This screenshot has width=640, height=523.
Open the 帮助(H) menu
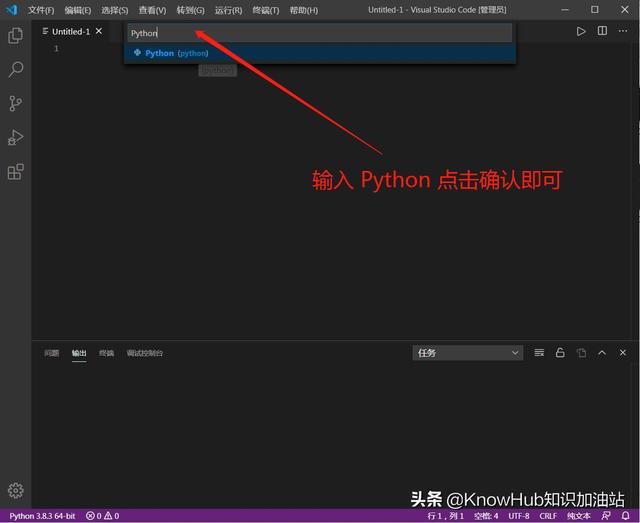coord(304,10)
